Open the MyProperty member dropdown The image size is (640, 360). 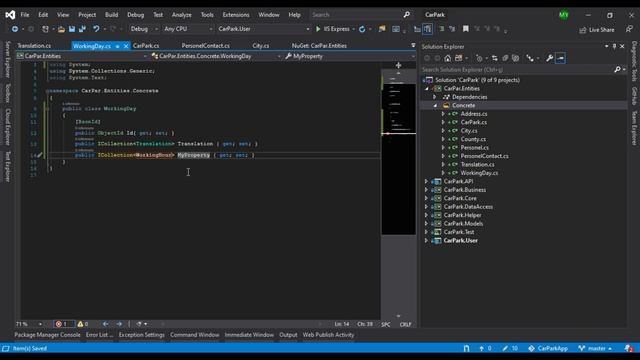(350, 56)
